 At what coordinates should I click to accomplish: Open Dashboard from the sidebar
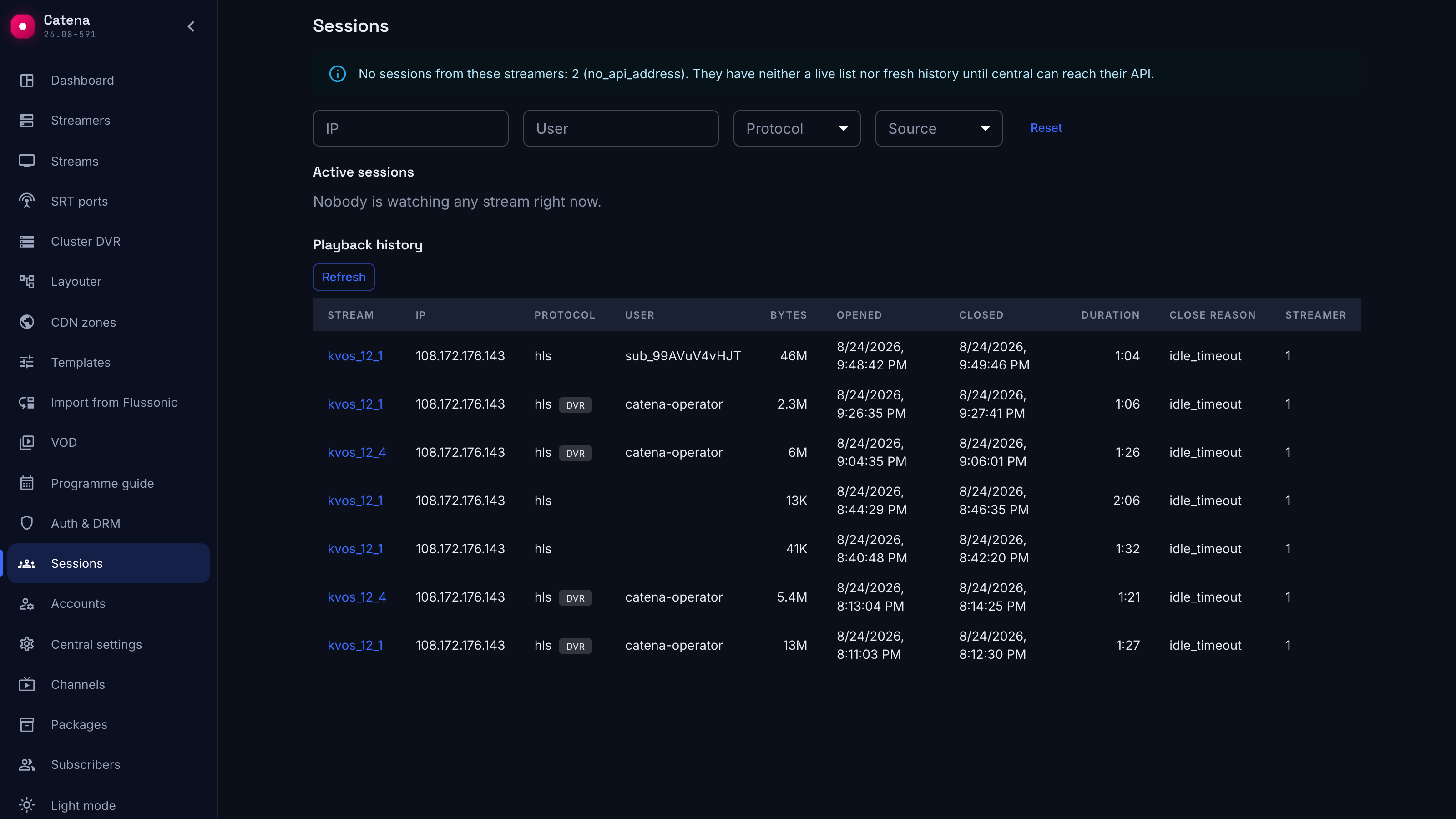109,80
